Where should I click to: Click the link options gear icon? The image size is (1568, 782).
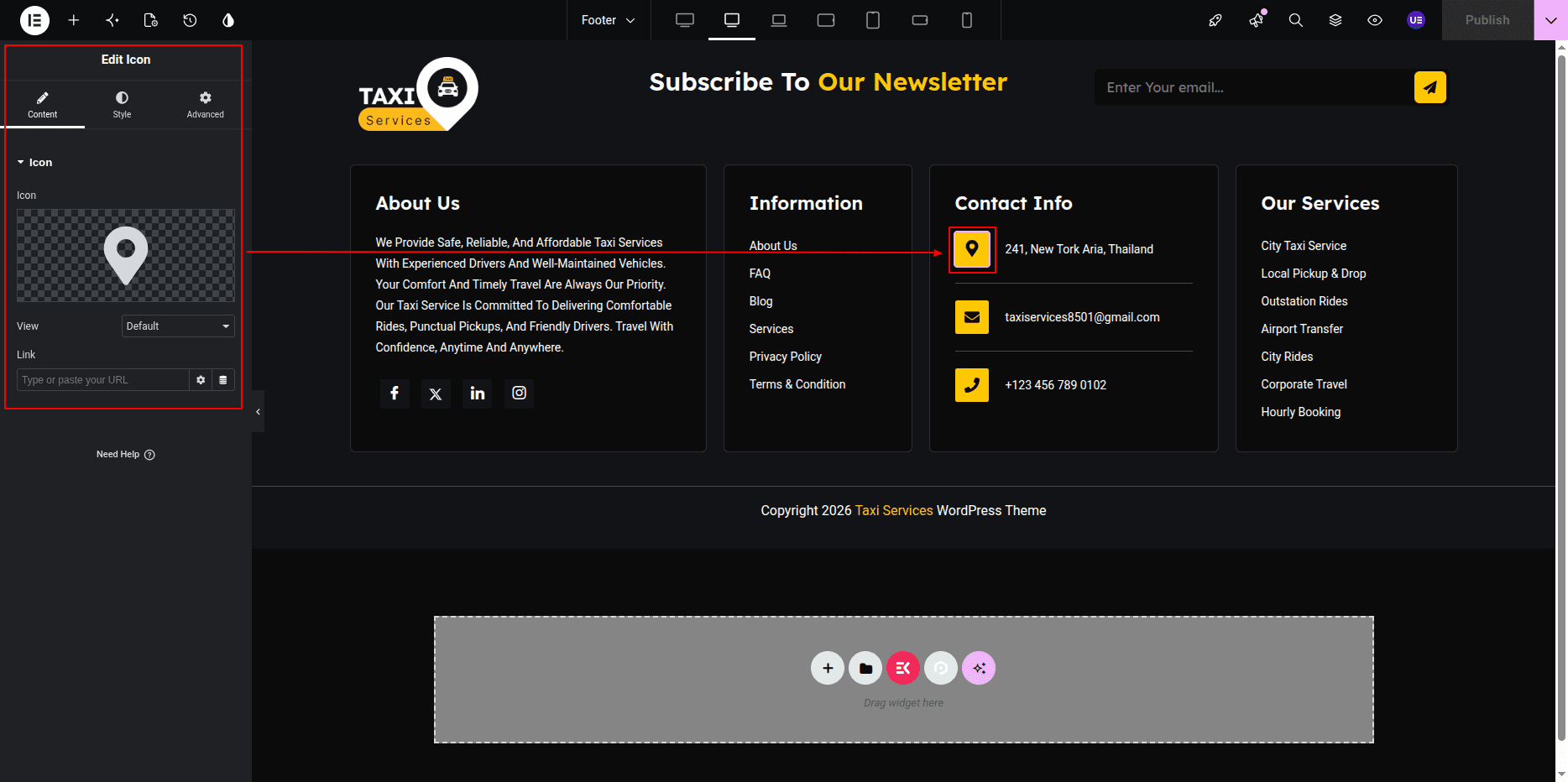tap(201, 380)
